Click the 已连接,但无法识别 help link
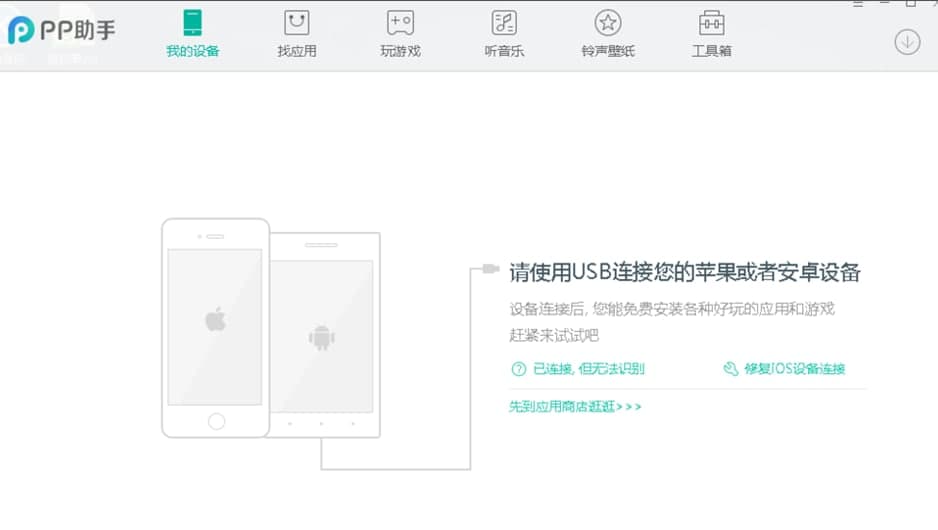The image size is (938, 530). click(x=589, y=368)
